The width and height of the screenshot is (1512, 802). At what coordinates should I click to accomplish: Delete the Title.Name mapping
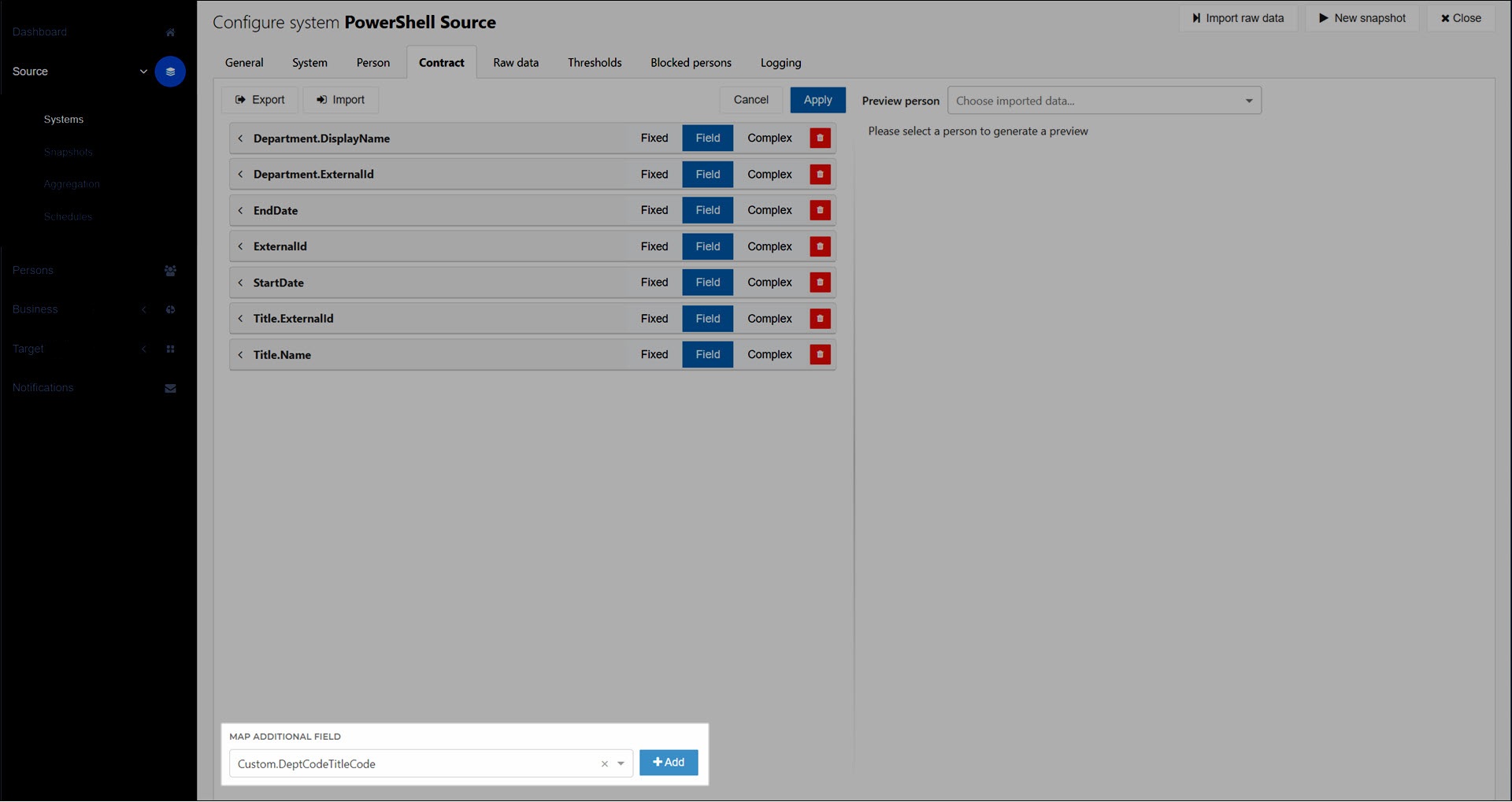[820, 355]
